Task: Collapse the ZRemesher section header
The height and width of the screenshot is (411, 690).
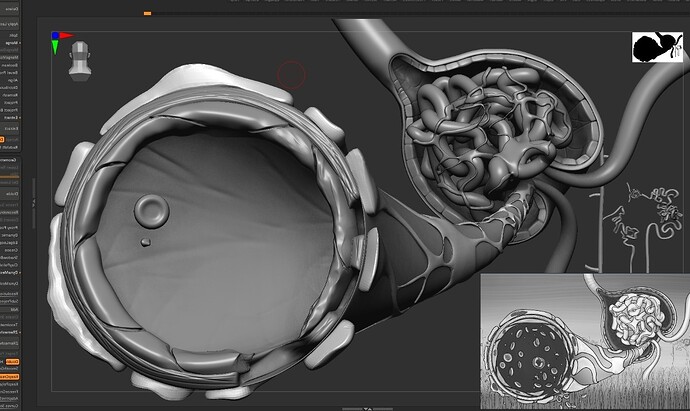Action: (11, 332)
